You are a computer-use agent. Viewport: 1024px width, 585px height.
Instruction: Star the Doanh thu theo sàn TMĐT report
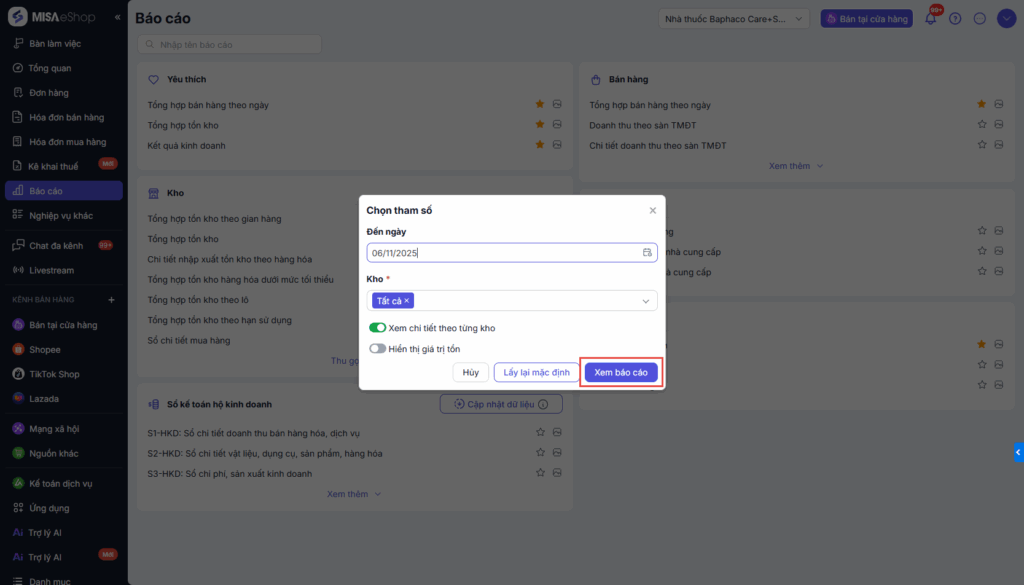coord(982,125)
